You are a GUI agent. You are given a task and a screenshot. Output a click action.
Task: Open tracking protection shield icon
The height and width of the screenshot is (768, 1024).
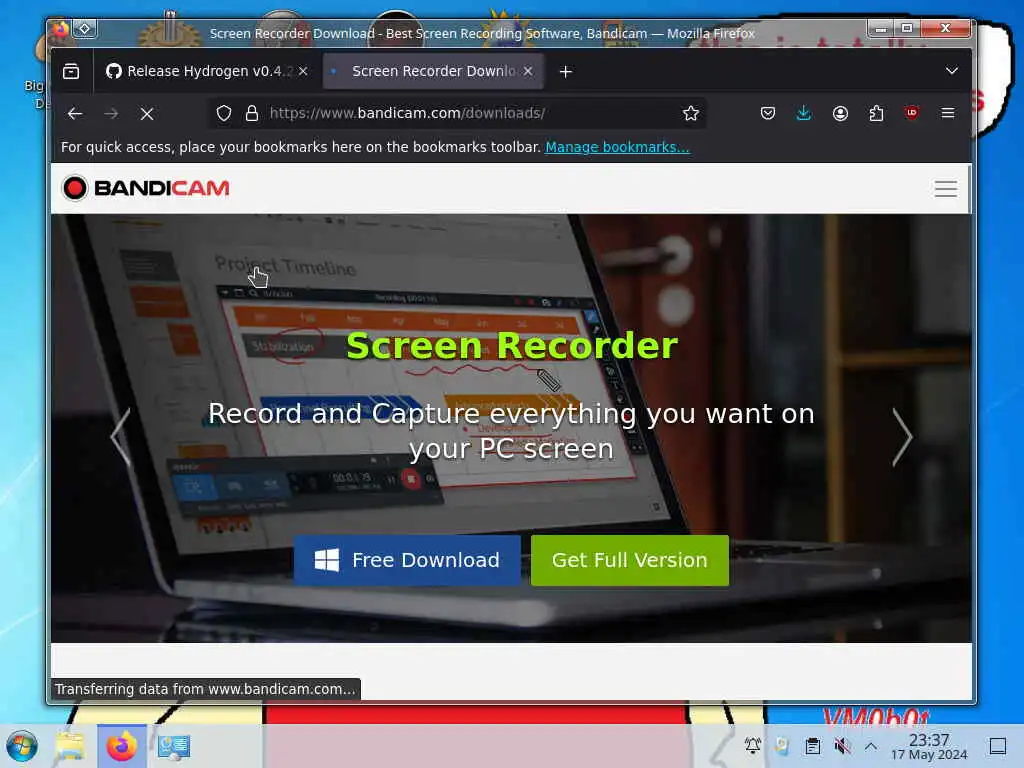click(x=224, y=113)
